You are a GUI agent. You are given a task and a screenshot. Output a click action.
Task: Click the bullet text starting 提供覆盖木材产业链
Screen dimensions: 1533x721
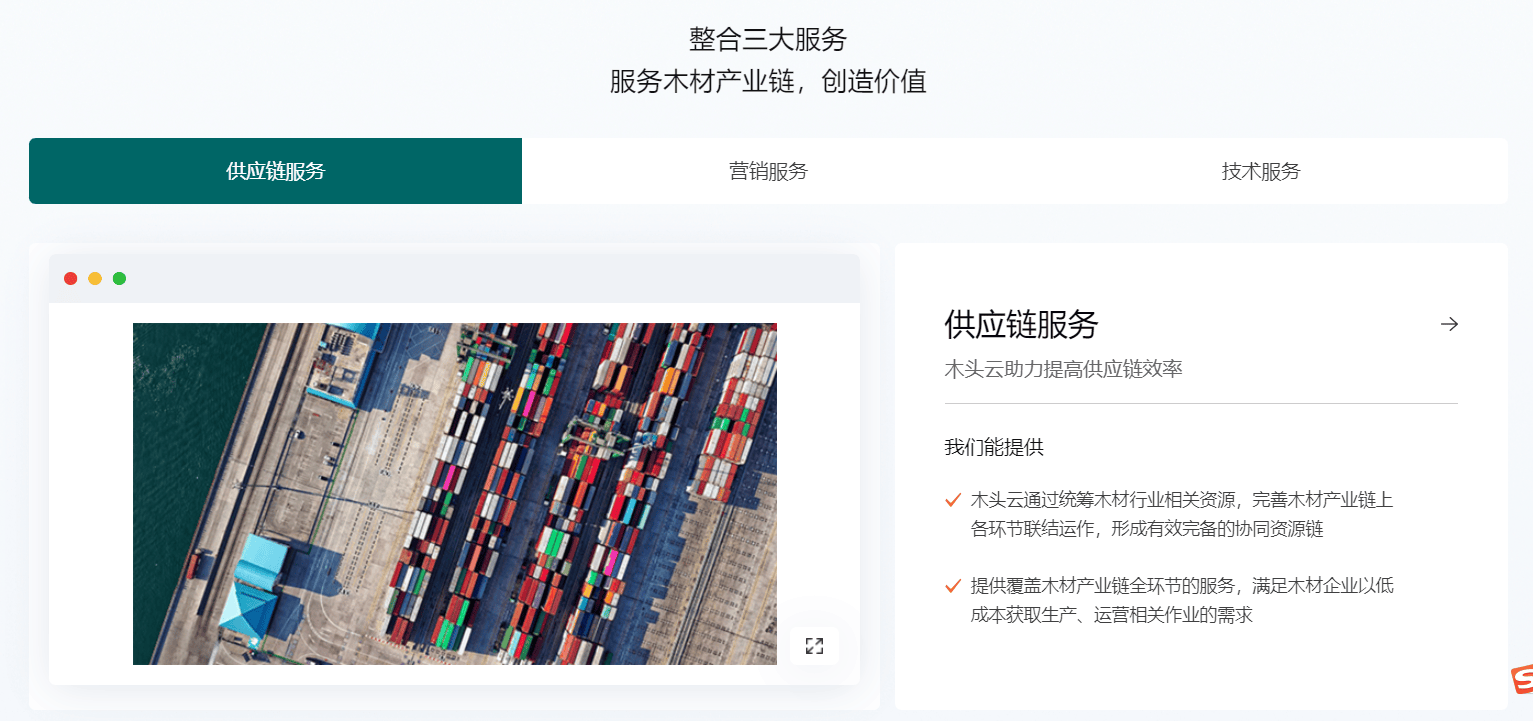coord(1182,600)
